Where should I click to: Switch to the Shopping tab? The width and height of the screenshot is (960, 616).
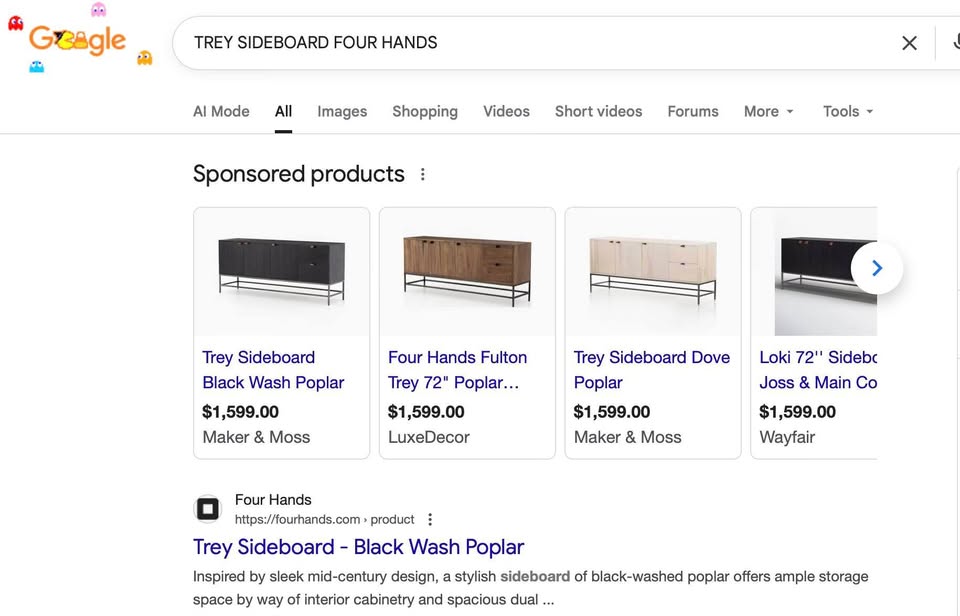point(424,111)
